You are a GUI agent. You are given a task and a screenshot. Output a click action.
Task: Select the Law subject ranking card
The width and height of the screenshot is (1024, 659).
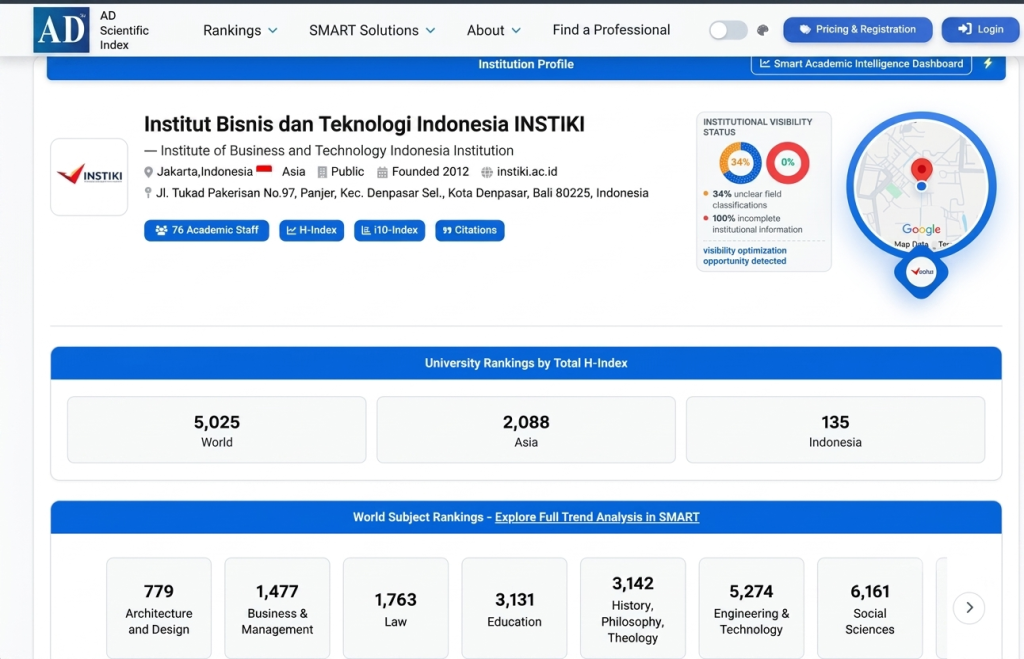point(396,609)
